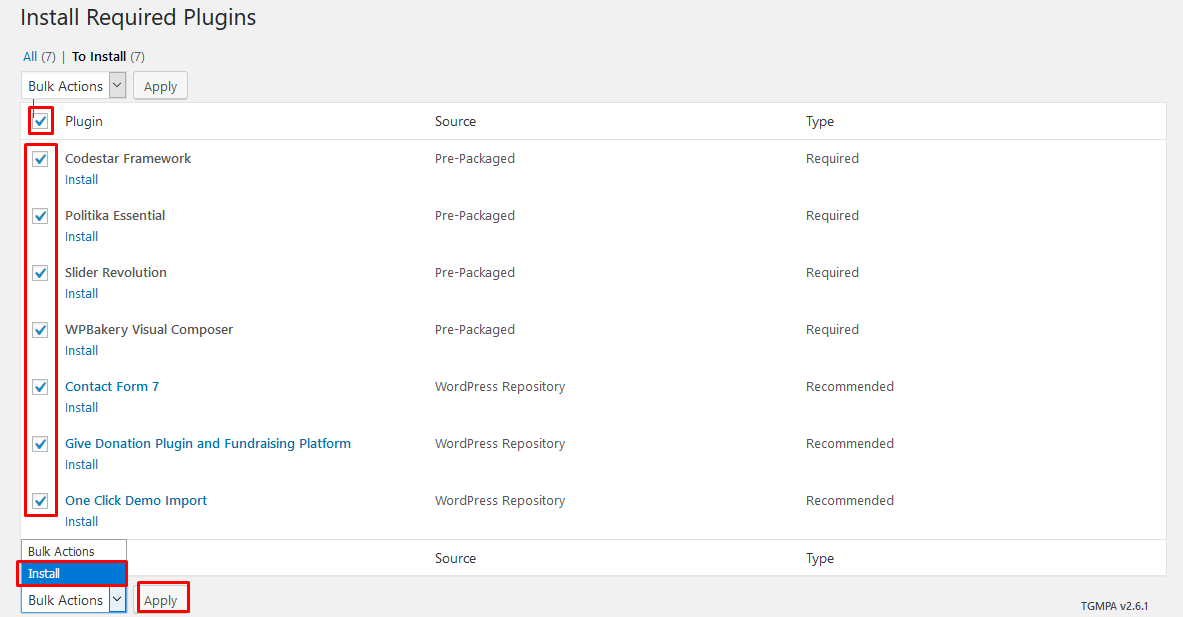Uncheck the One Click Demo Import checkbox
The image size is (1183, 617).
point(41,501)
